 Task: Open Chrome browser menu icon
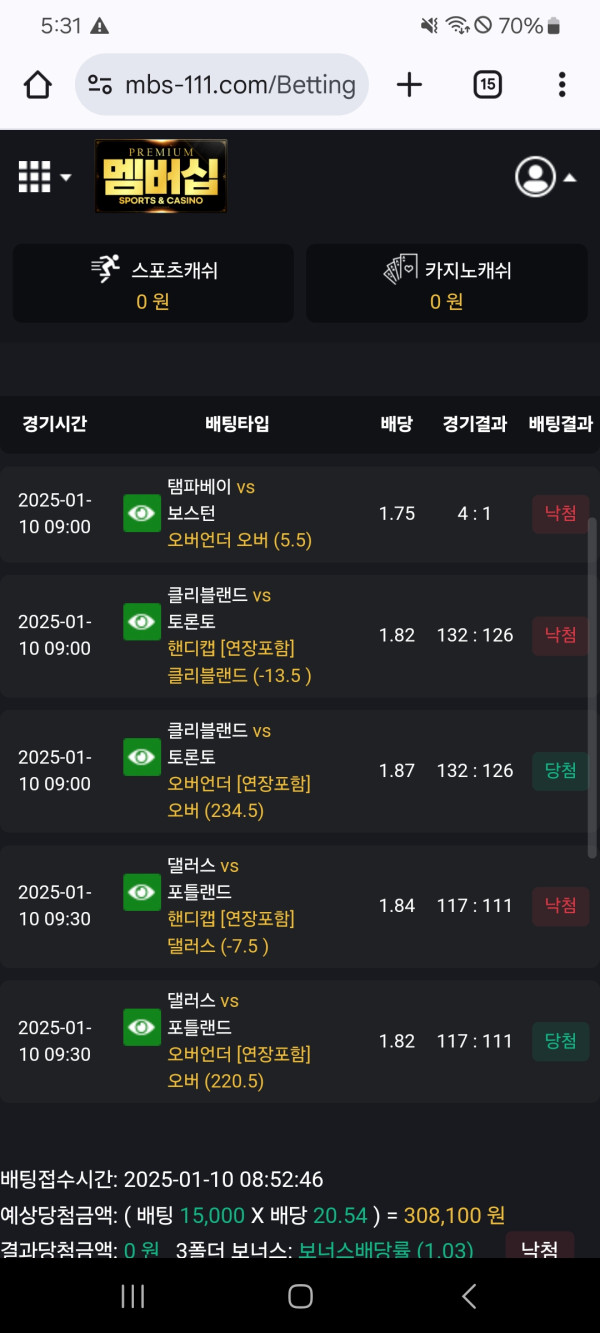562,84
